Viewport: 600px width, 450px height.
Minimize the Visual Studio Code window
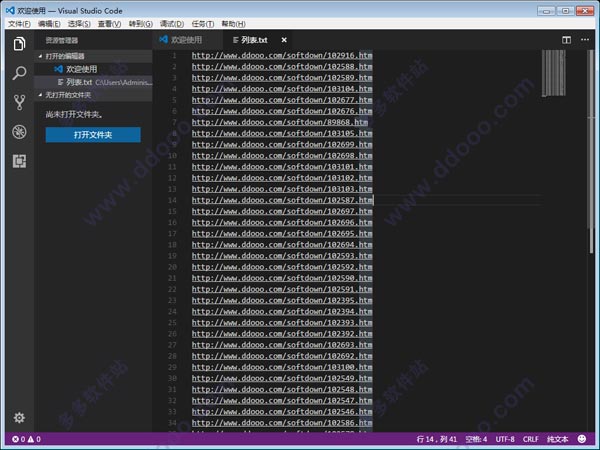point(546,11)
